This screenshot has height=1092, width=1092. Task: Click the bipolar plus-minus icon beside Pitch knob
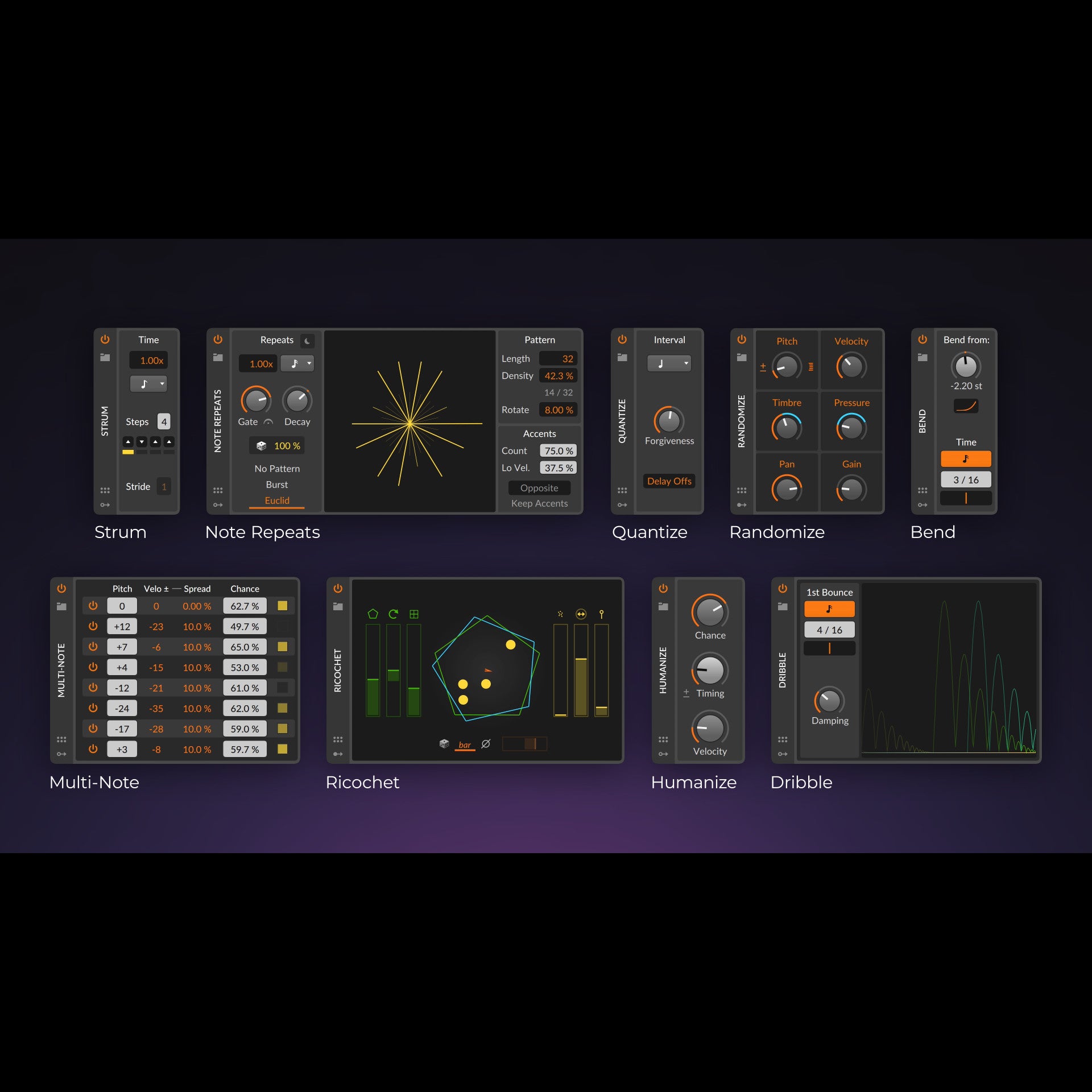click(x=763, y=367)
